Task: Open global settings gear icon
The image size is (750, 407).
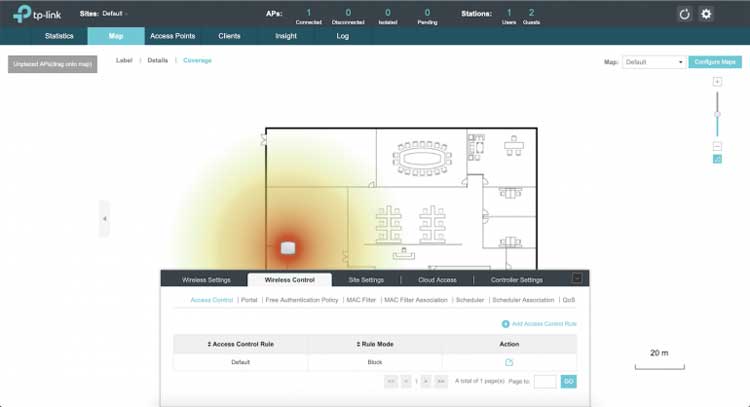Action: pyautogui.click(x=706, y=14)
